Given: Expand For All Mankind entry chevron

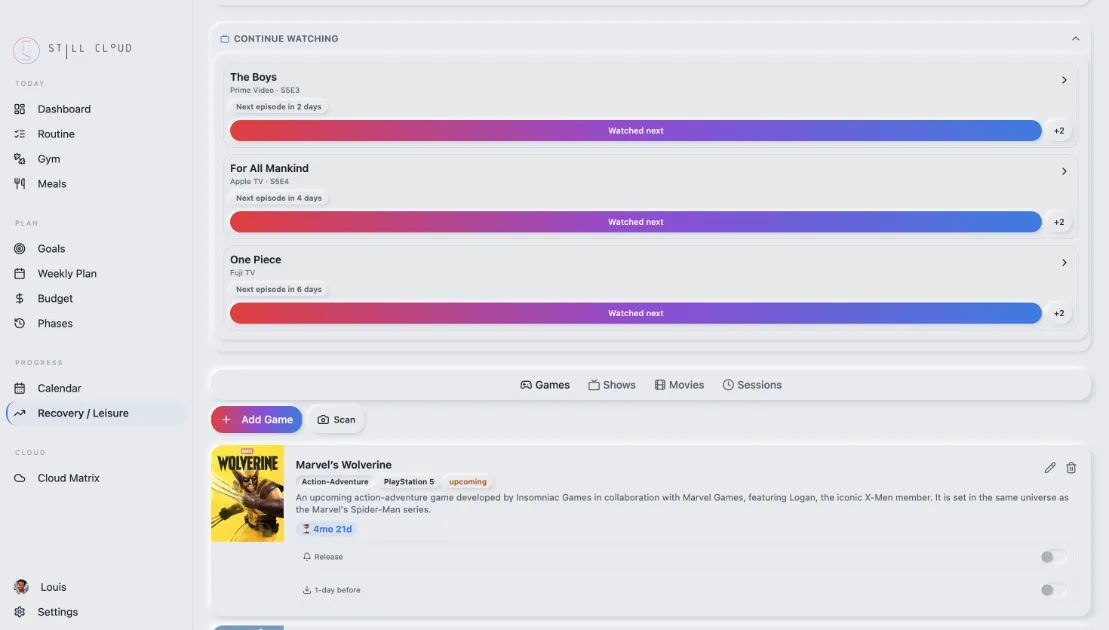Looking at the screenshot, I should pos(1064,171).
